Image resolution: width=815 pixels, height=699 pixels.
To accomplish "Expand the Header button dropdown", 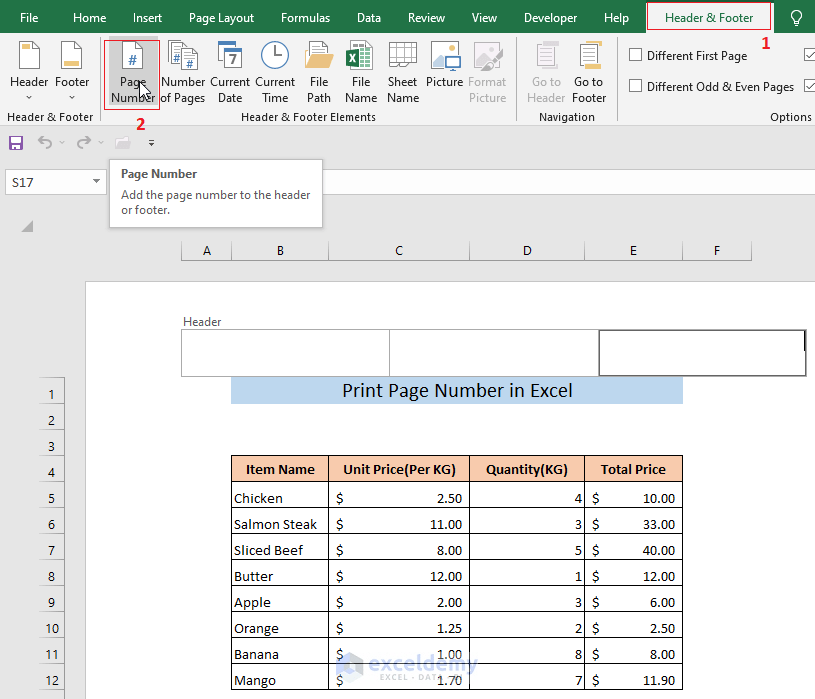I will [x=29, y=96].
